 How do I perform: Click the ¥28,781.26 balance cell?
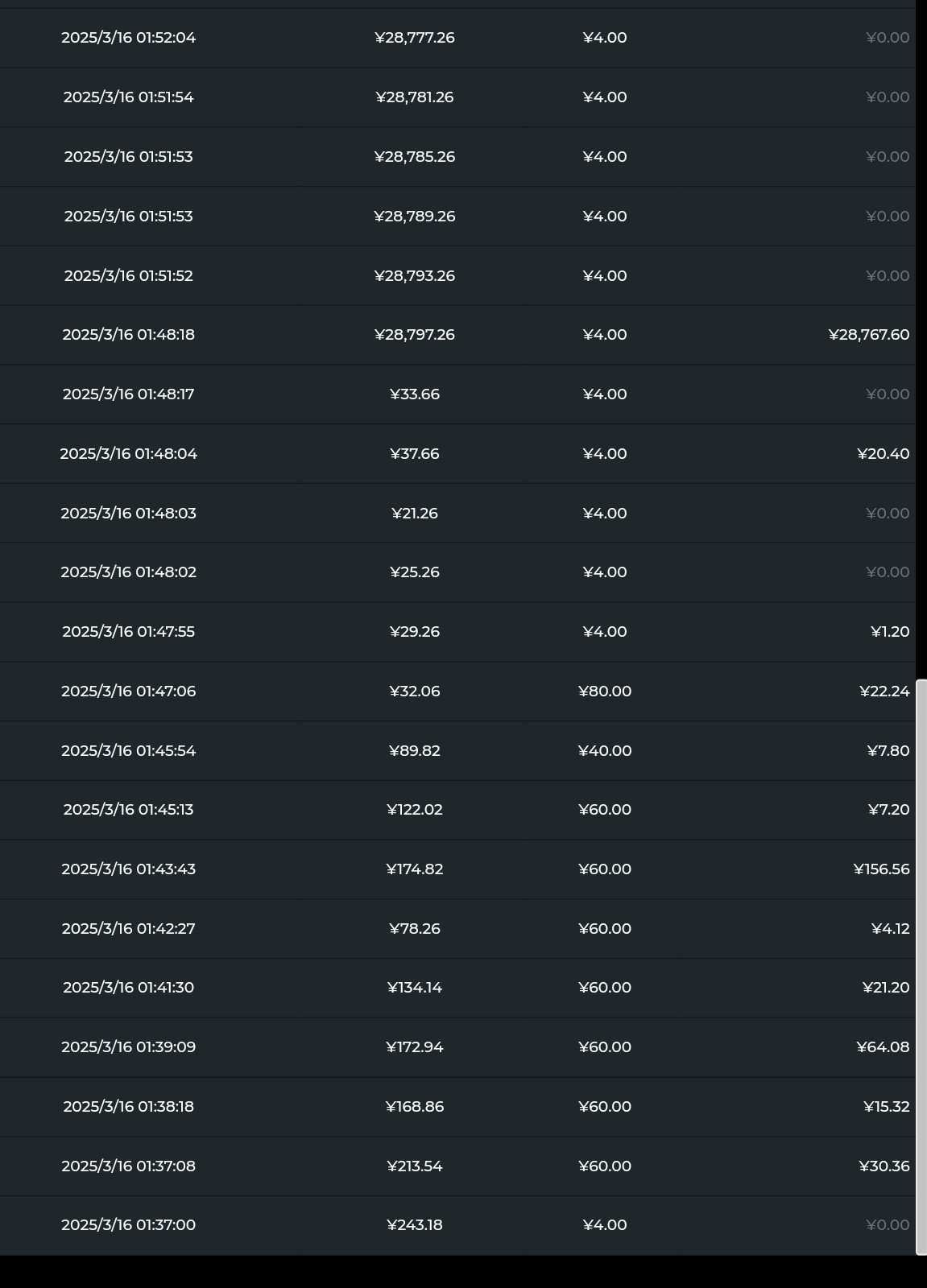coord(414,97)
